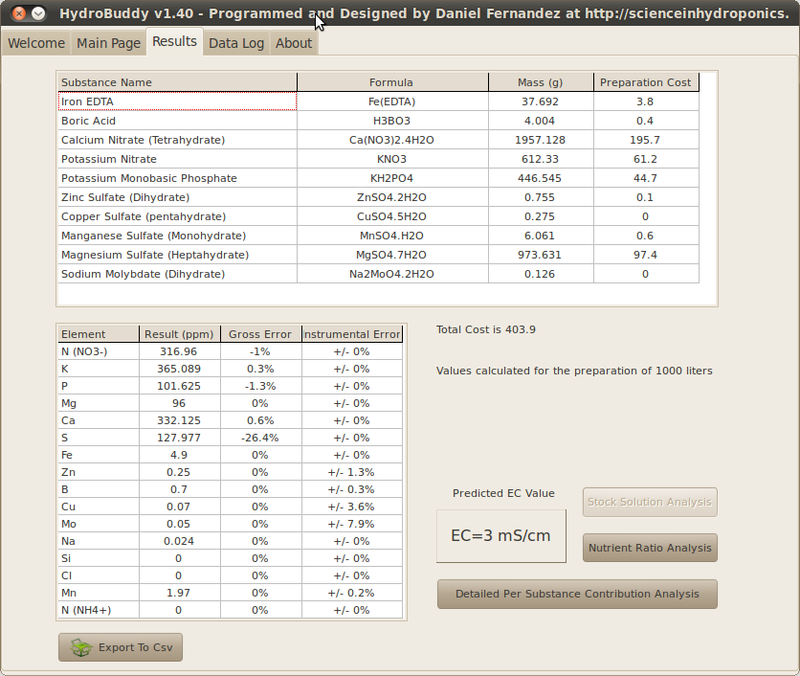
Task: Select the Potassium Nitrate name cell
Action: [178, 159]
